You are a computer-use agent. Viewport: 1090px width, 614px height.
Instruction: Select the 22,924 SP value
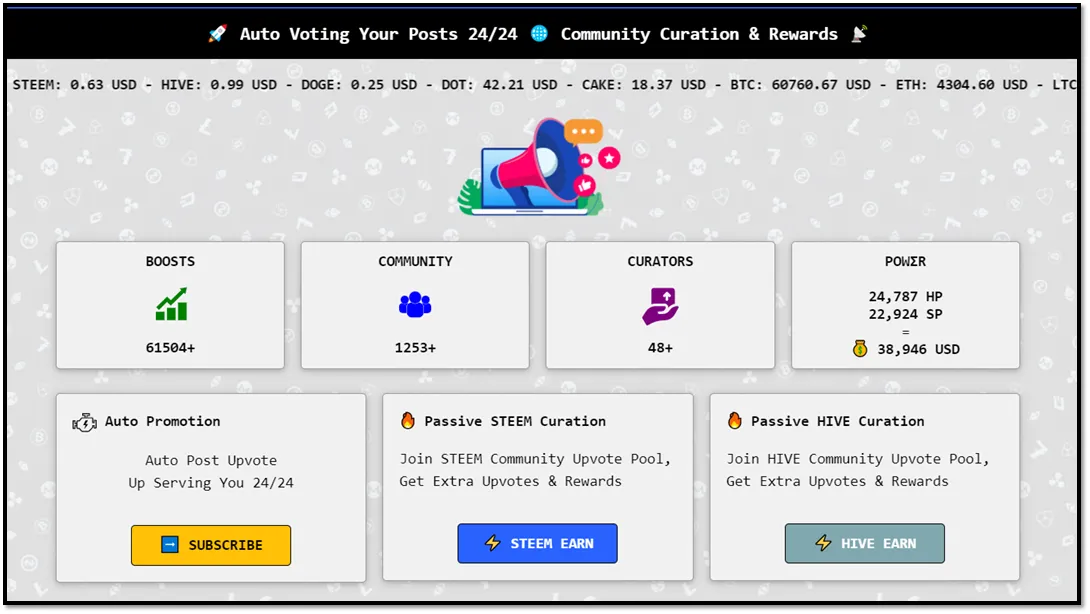coord(905,314)
